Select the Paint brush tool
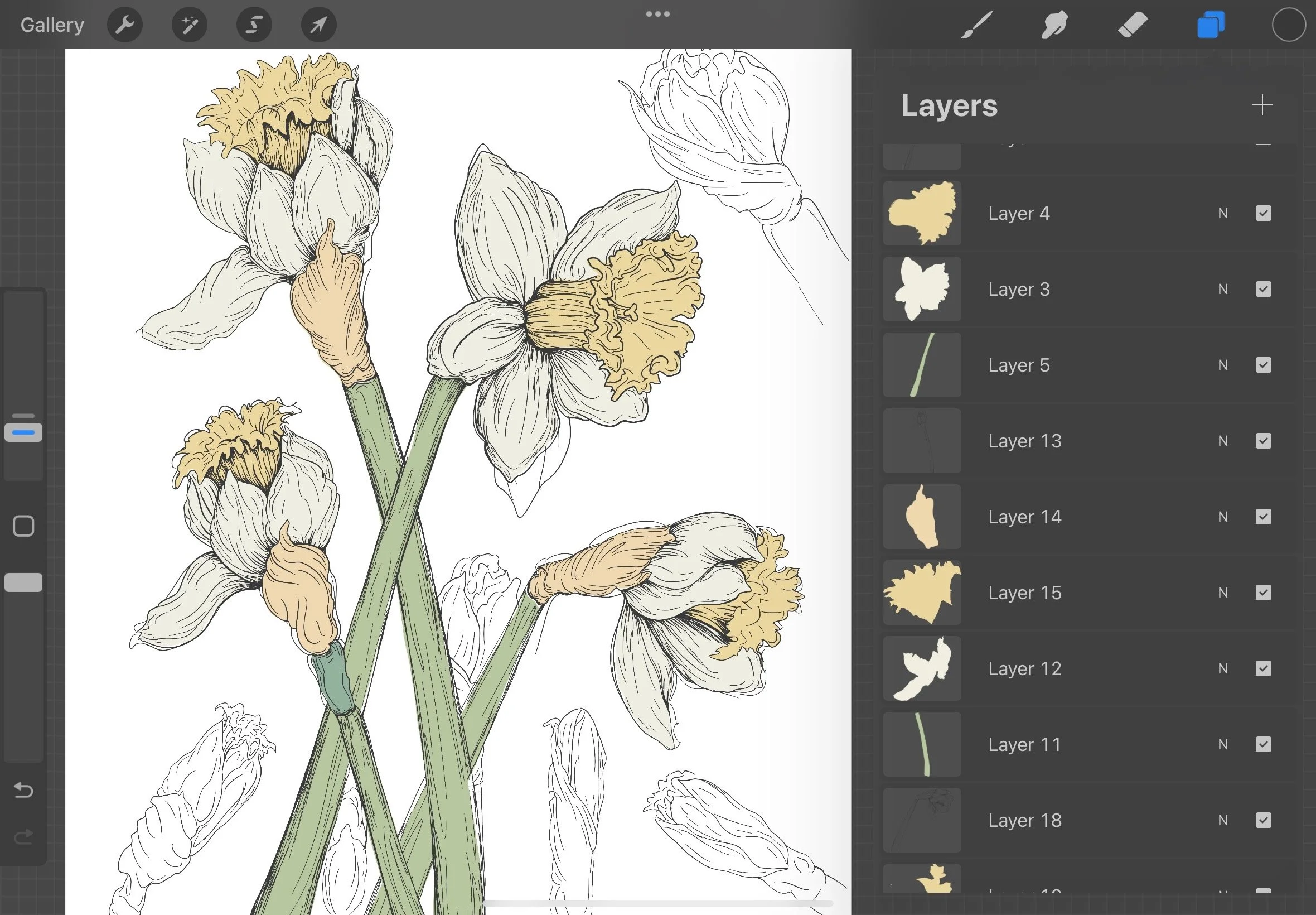The image size is (1316, 915). point(976,25)
